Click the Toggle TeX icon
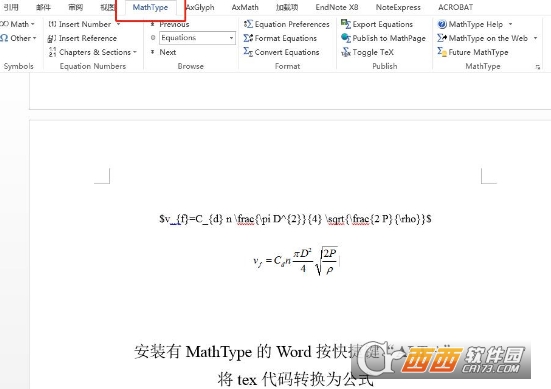 (x=346, y=52)
